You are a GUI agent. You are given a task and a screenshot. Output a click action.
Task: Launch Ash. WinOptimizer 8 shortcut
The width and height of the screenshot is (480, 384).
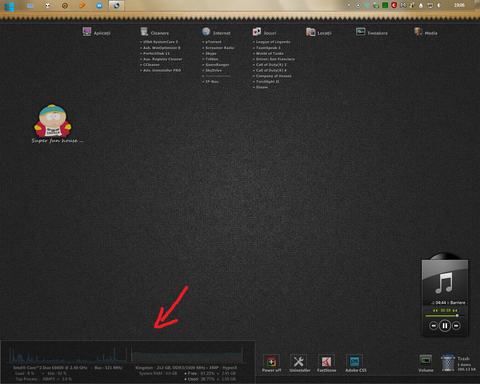[162, 48]
